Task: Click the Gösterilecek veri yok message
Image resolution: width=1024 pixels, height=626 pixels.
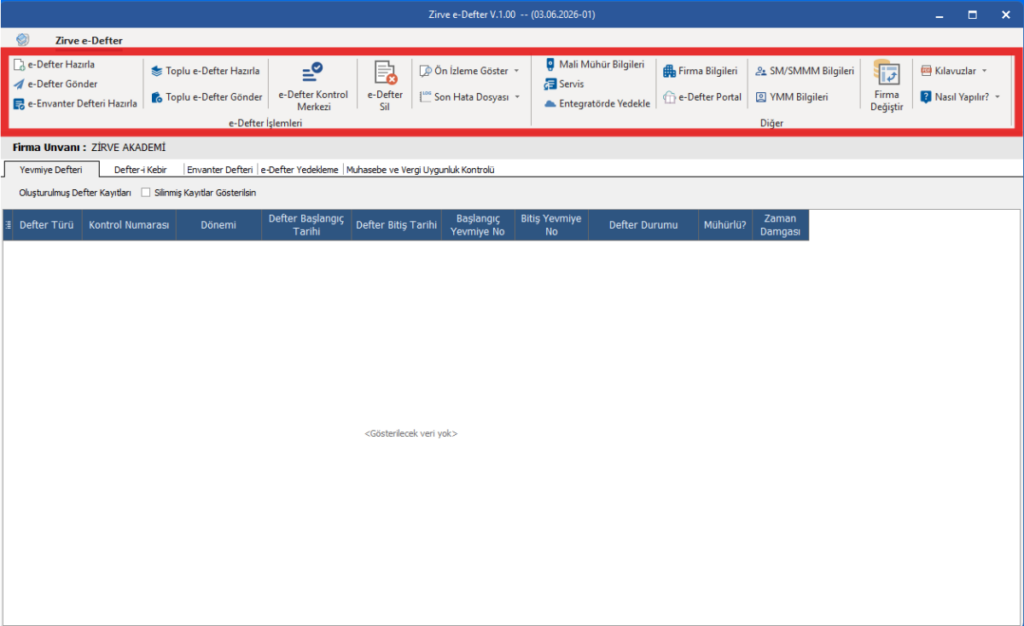Action: pyautogui.click(x=411, y=433)
